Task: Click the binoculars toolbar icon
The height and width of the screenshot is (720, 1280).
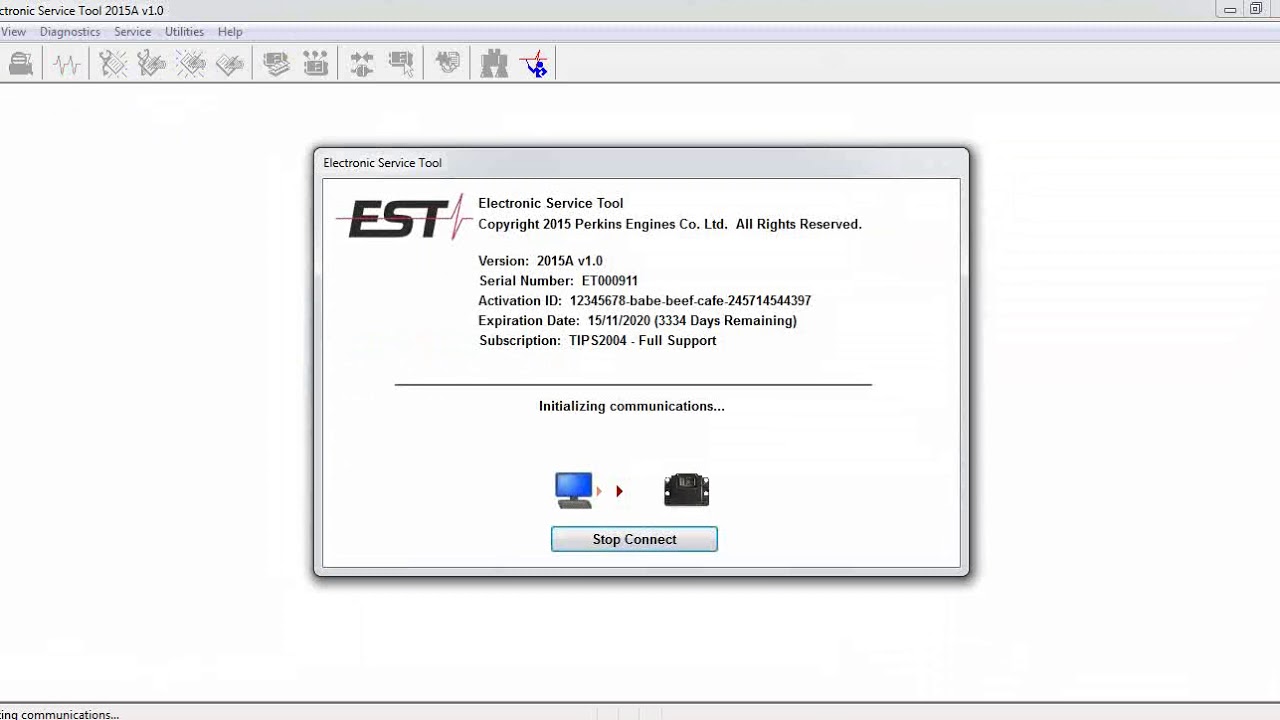Action: 494,65
